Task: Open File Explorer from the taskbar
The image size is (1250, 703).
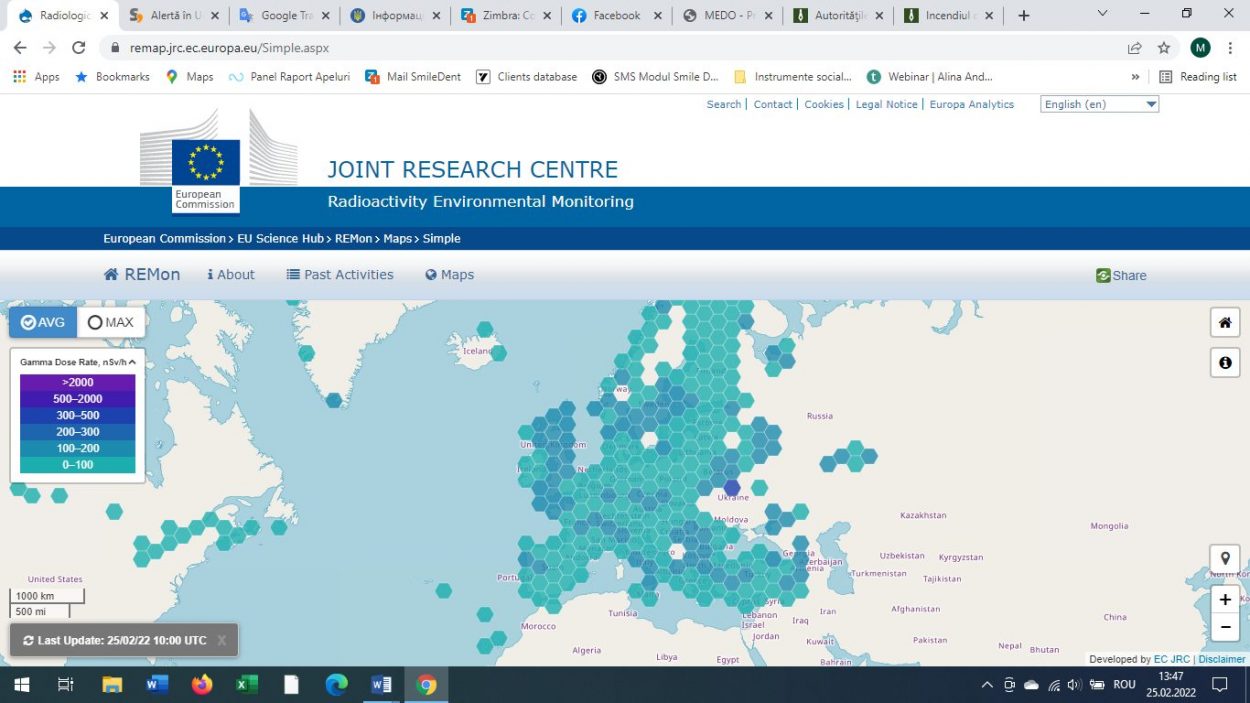Action: coord(112,685)
